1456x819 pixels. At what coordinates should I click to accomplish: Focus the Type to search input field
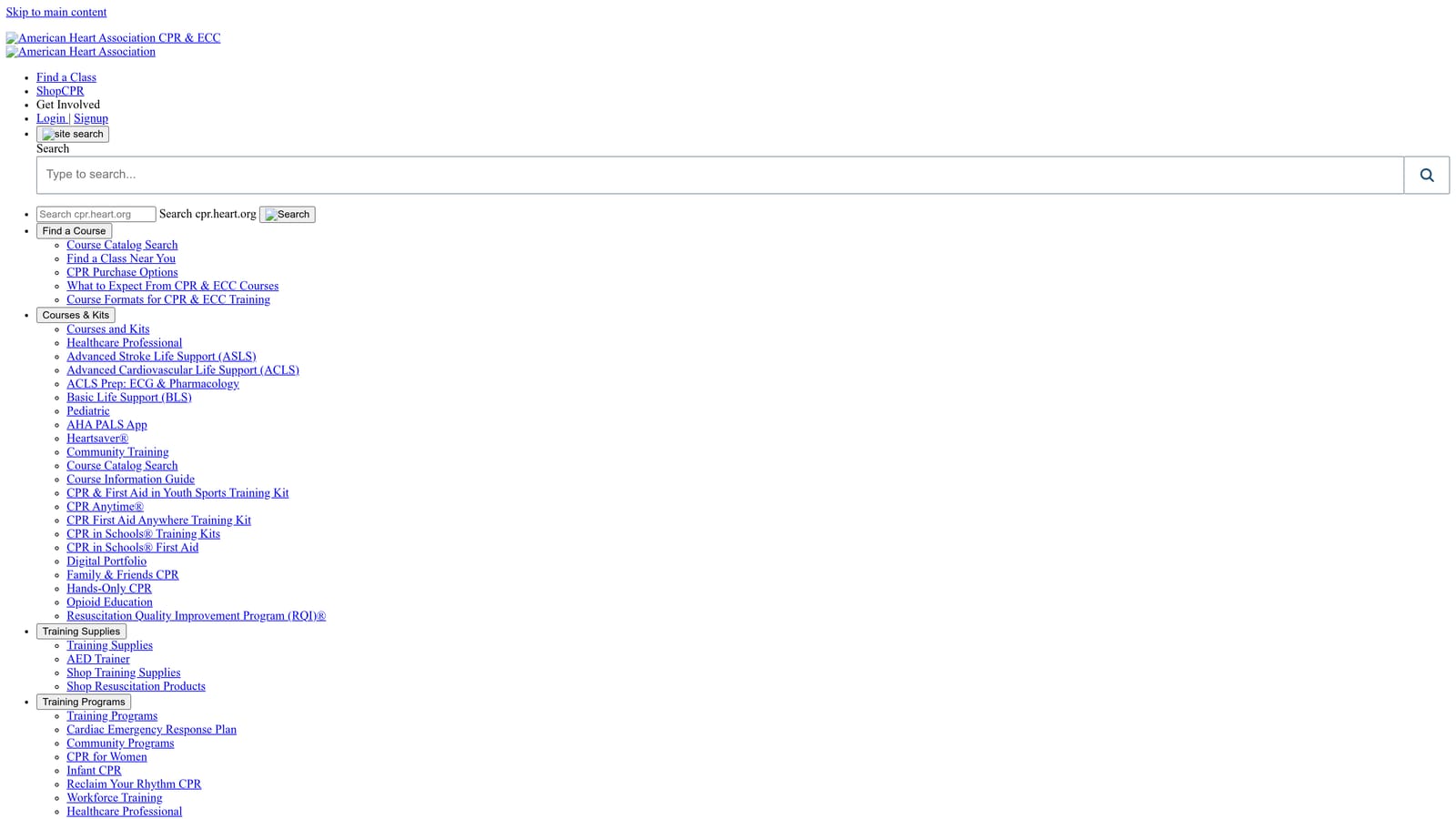[720, 175]
